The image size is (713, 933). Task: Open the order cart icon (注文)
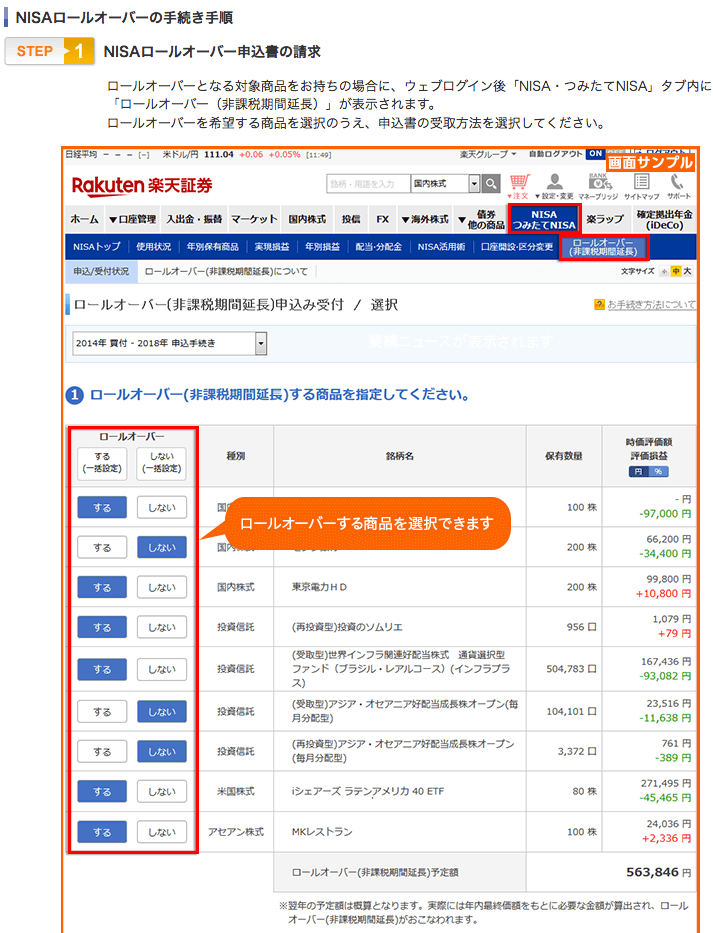(x=519, y=186)
